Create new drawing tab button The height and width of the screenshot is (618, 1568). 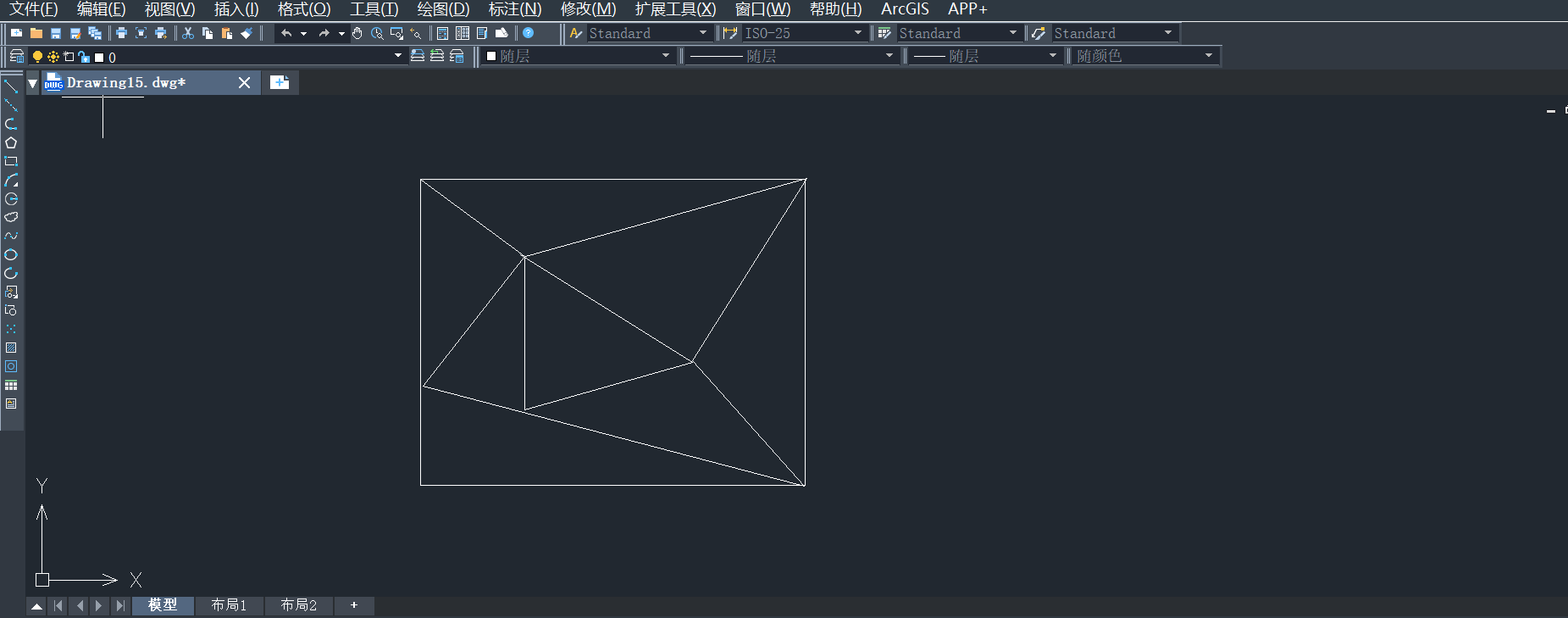coord(280,82)
